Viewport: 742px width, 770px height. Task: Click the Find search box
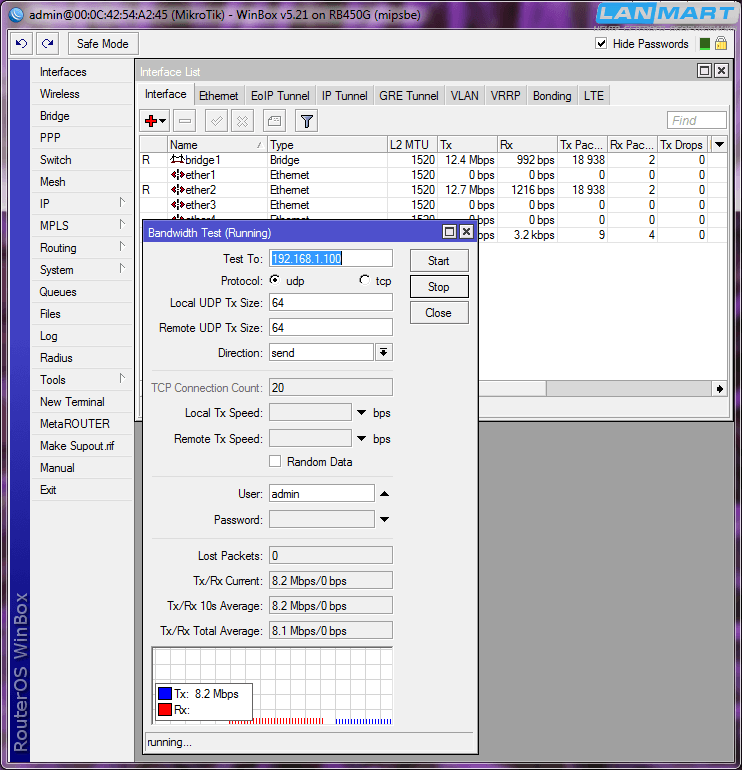tap(697, 120)
